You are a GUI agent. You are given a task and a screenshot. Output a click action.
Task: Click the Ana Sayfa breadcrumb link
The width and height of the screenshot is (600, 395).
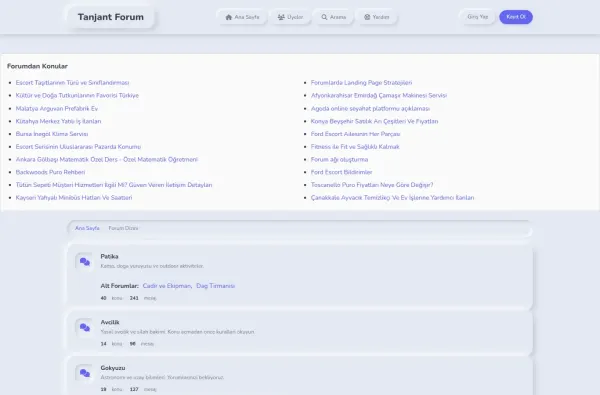tap(87, 228)
